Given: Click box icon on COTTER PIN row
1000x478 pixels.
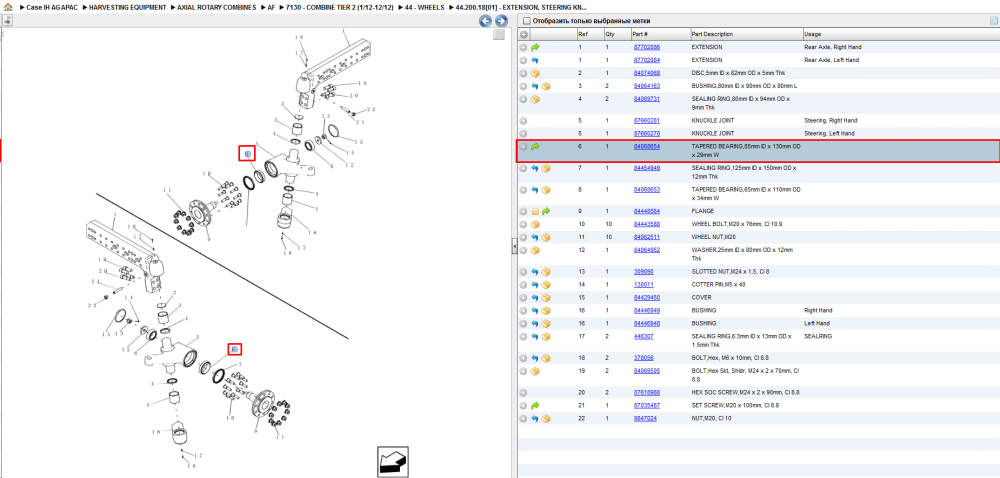Looking at the screenshot, I should pos(546,285).
